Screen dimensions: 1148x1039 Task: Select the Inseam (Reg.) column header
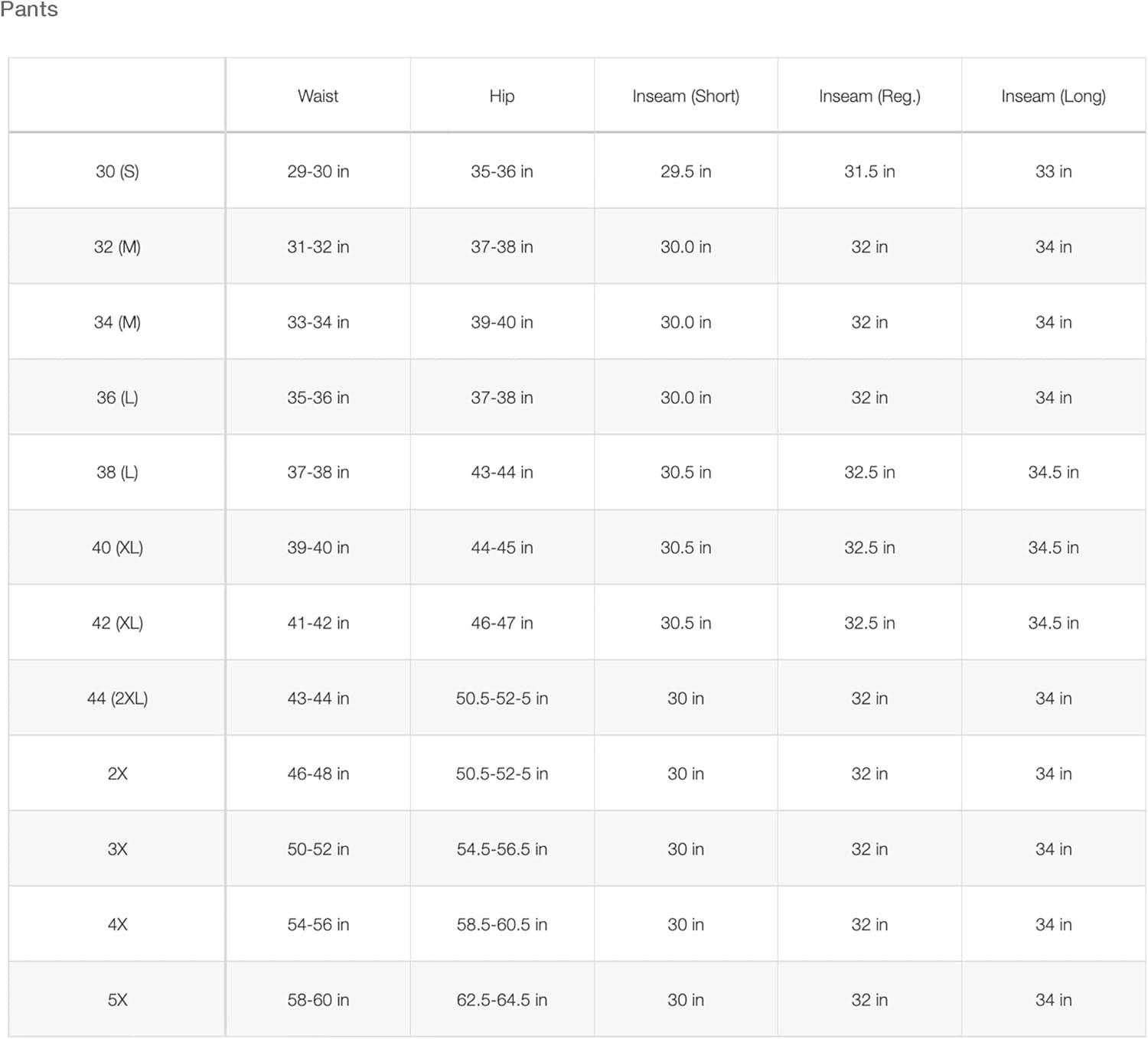tap(869, 96)
